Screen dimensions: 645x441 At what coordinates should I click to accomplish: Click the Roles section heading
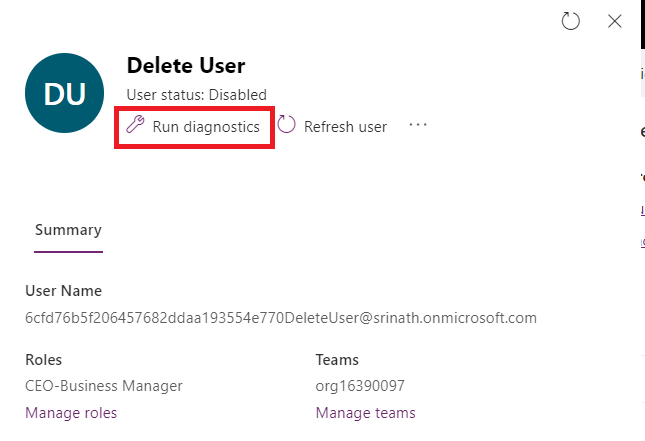(x=44, y=360)
